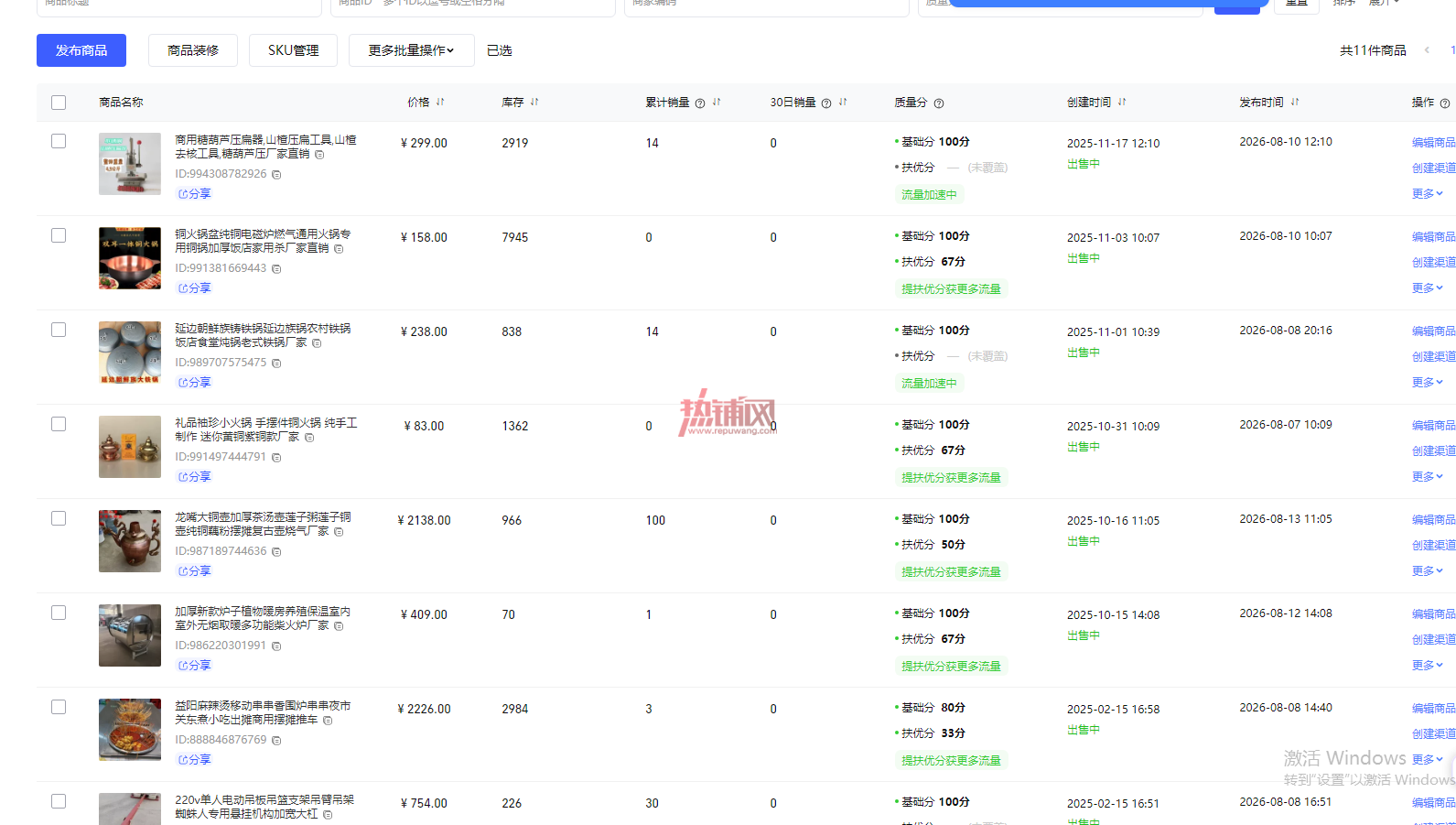Open 商品装修 tab button
Viewport: 1456px width, 825px height.
[x=193, y=50]
